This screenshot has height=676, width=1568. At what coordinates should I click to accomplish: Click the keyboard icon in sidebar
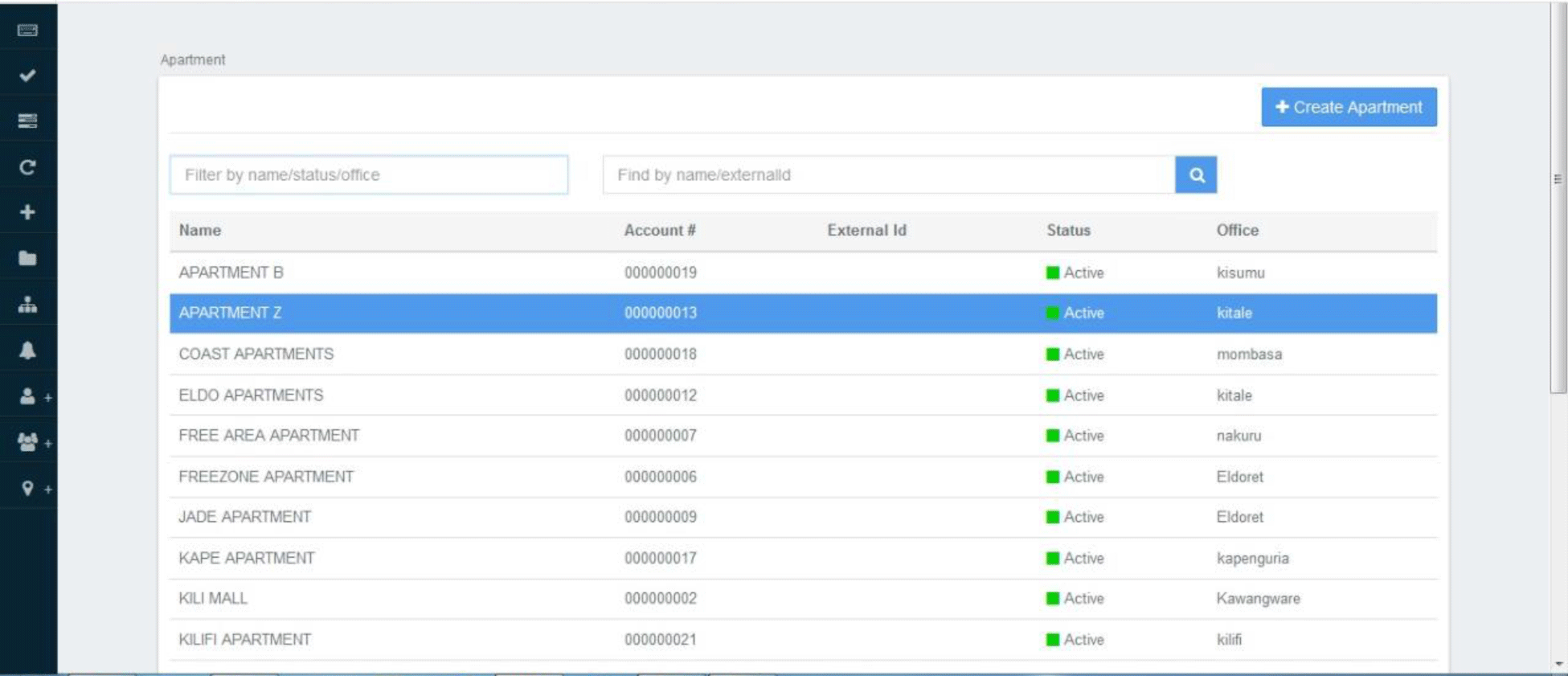coord(27,31)
